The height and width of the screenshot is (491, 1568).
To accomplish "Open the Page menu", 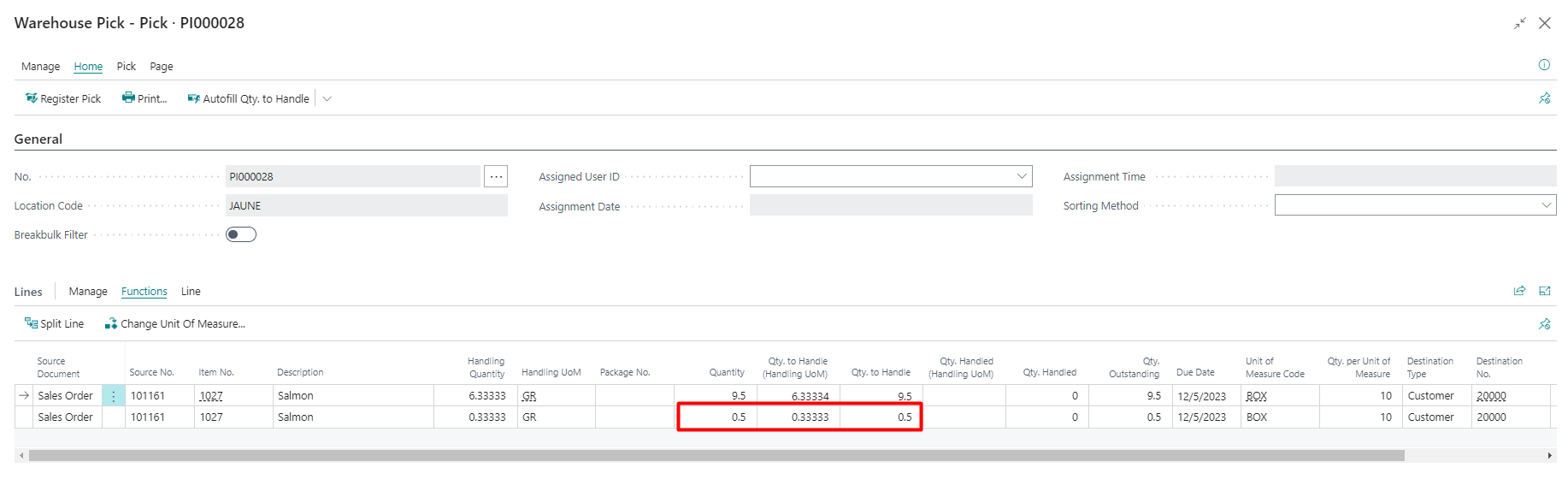I will point(162,66).
